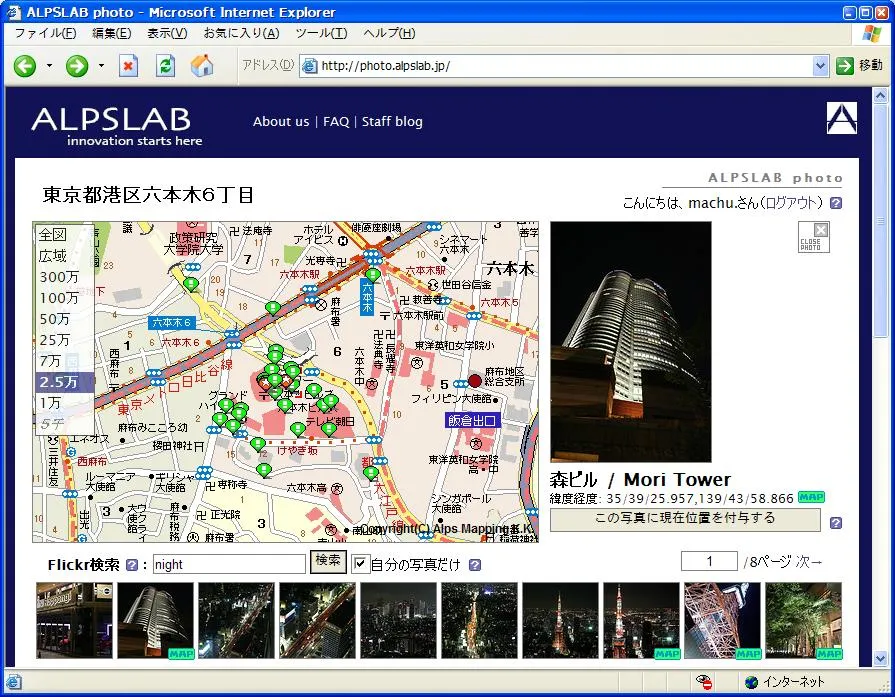Click the MAP badge beside coordinates
This screenshot has height=697, width=895.
coord(811,497)
